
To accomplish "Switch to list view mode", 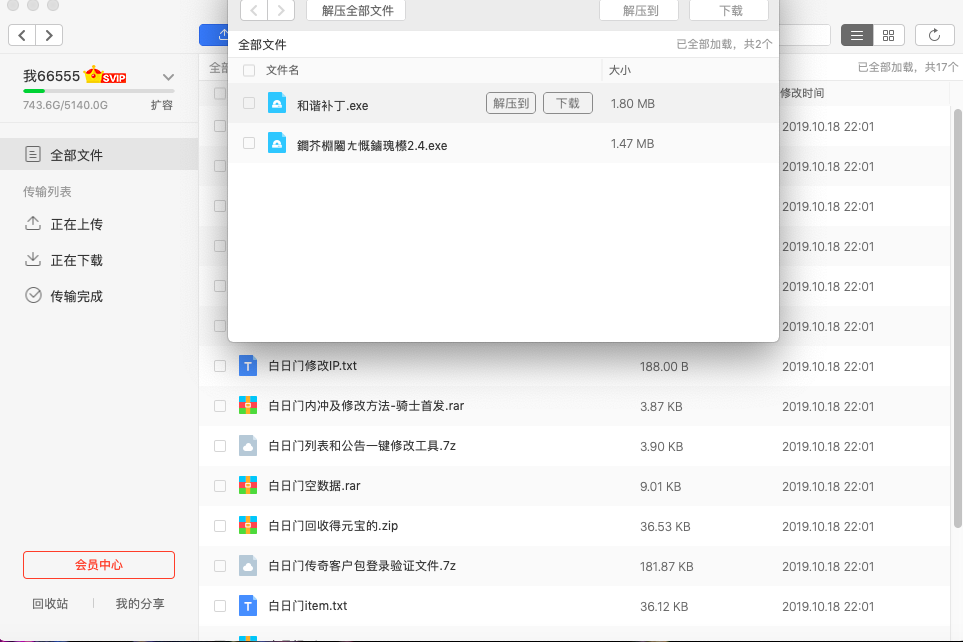I will [857, 35].
